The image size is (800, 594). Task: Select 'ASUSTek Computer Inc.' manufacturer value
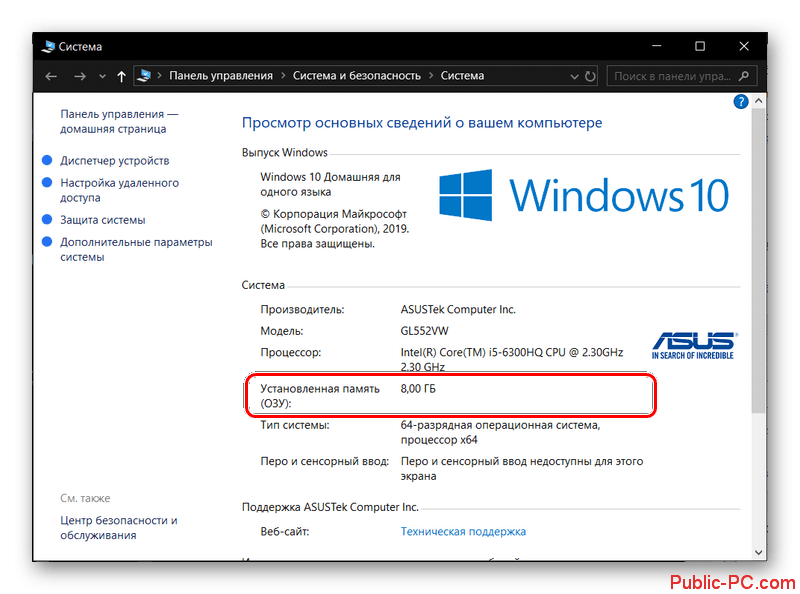click(458, 309)
